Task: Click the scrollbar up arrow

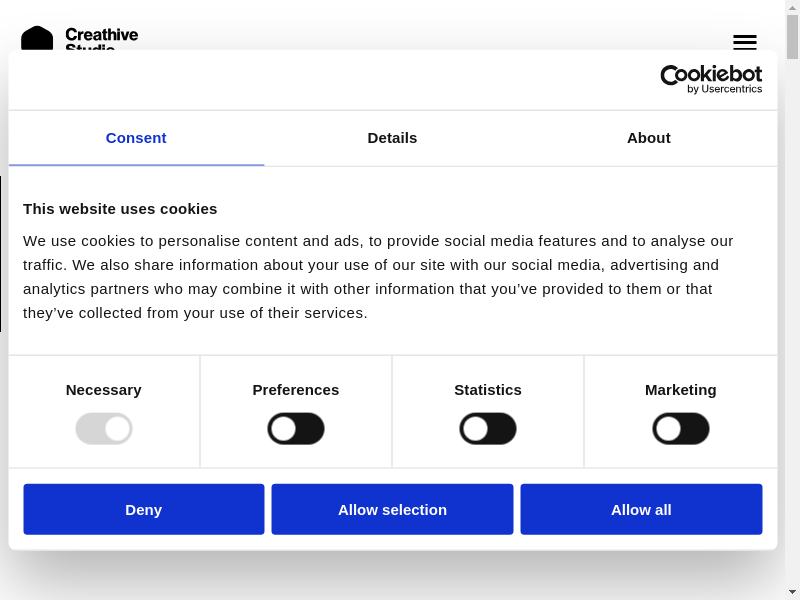Action: coord(792,8)
